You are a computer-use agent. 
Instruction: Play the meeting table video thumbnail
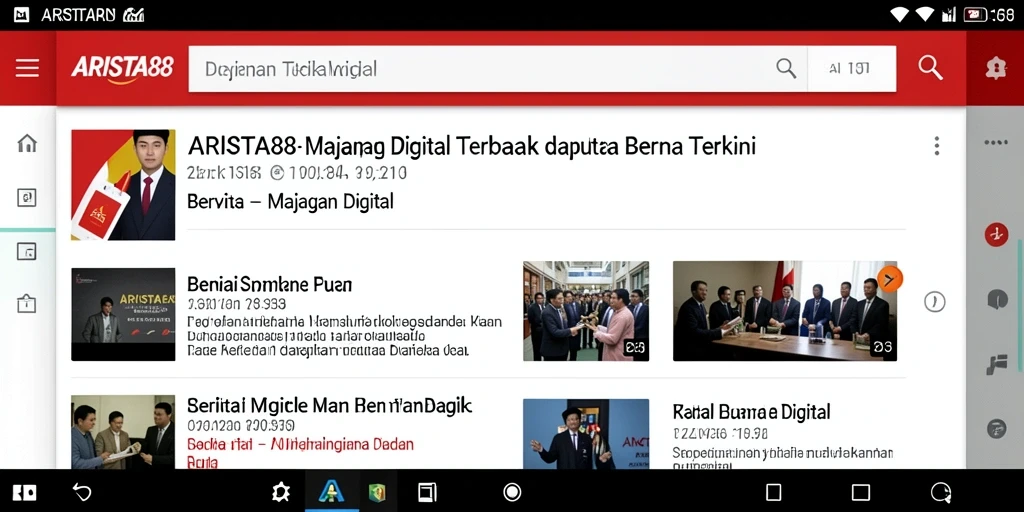point(784,311)
